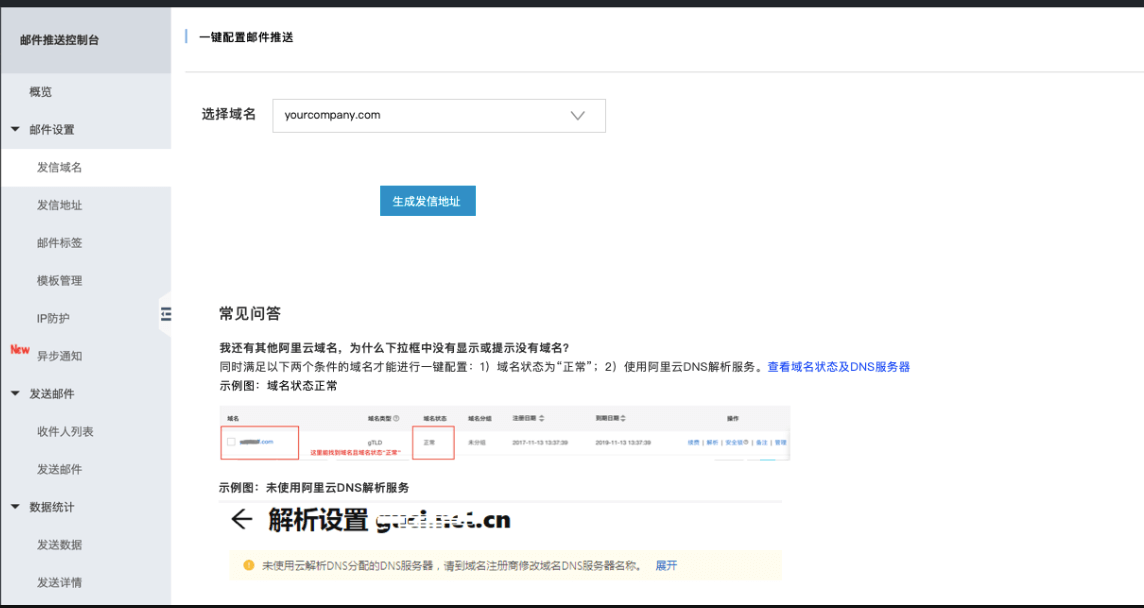Open 概览 from the sidebar menu
This screenshot has width=1144, height=608.
[40, 91]
